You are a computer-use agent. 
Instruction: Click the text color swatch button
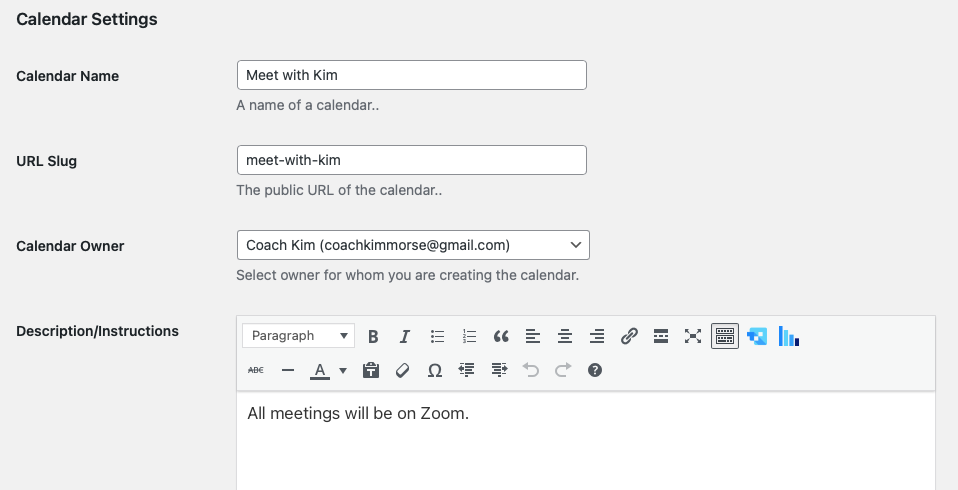(x=320, y=370)
